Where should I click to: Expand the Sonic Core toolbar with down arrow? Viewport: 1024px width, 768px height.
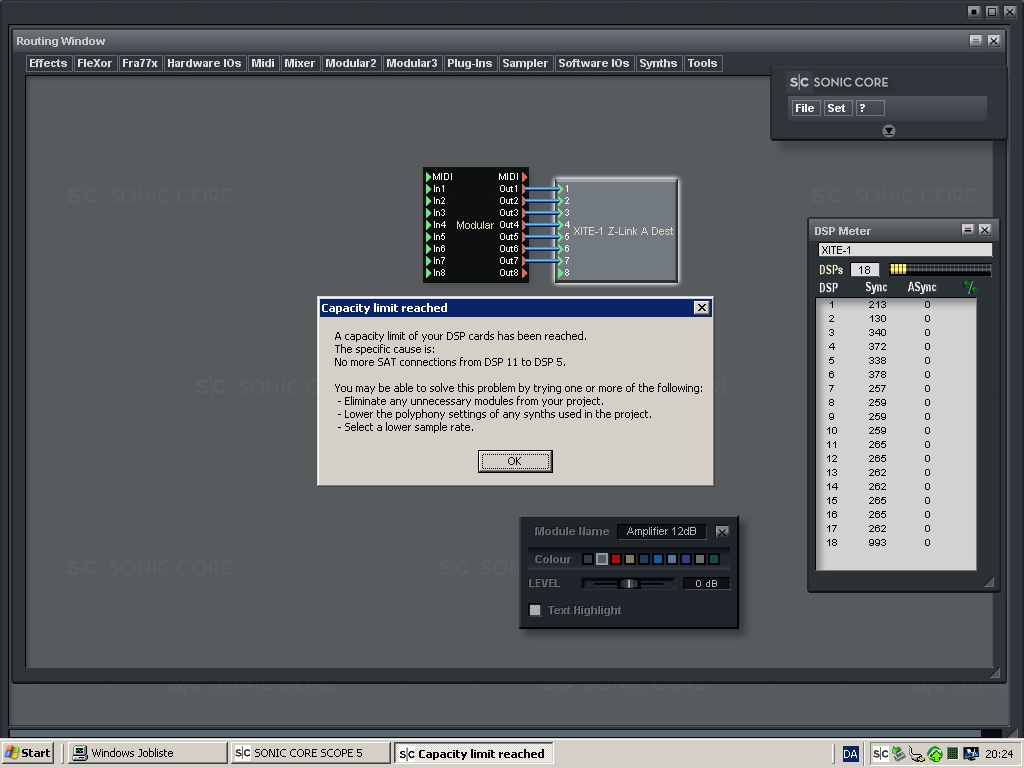(x=888, y=131)
